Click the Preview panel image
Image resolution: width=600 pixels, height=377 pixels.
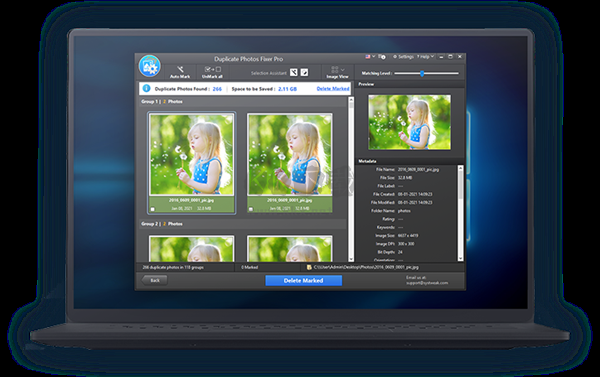click(x=409, y=122)
